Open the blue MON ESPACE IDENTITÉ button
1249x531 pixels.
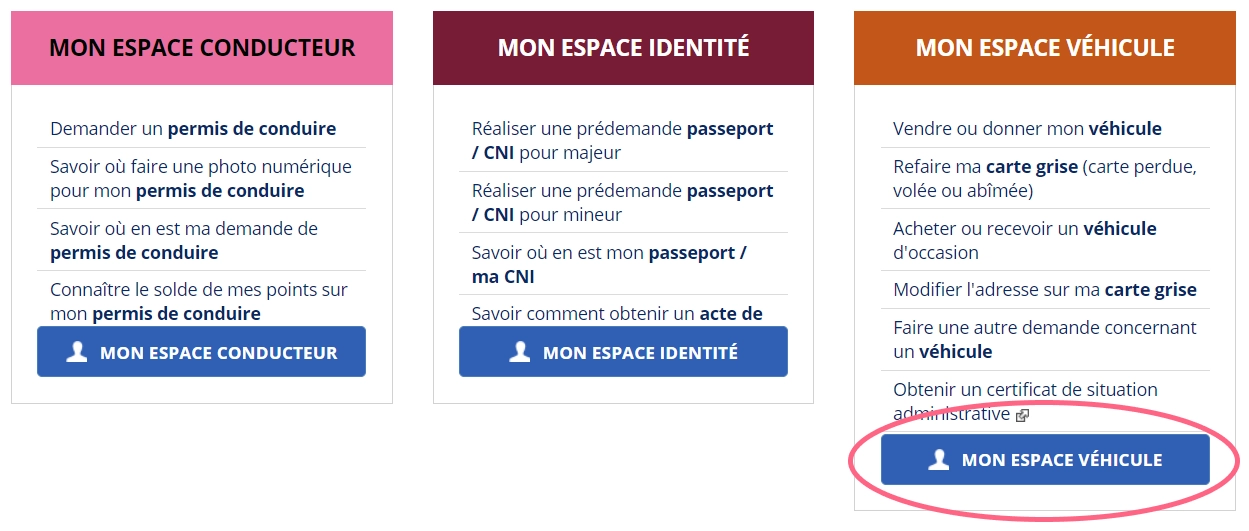tap(623, 352)
